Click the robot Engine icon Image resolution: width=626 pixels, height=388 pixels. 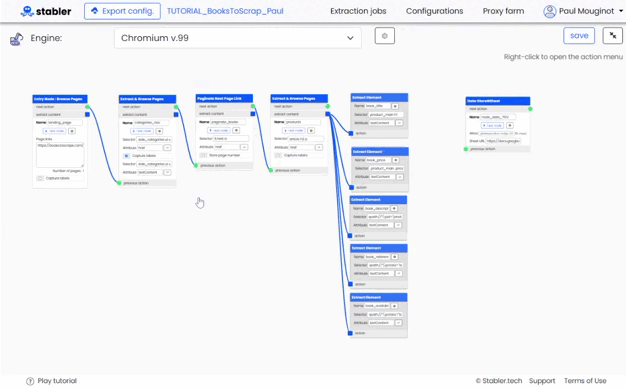tap(16, 39)
